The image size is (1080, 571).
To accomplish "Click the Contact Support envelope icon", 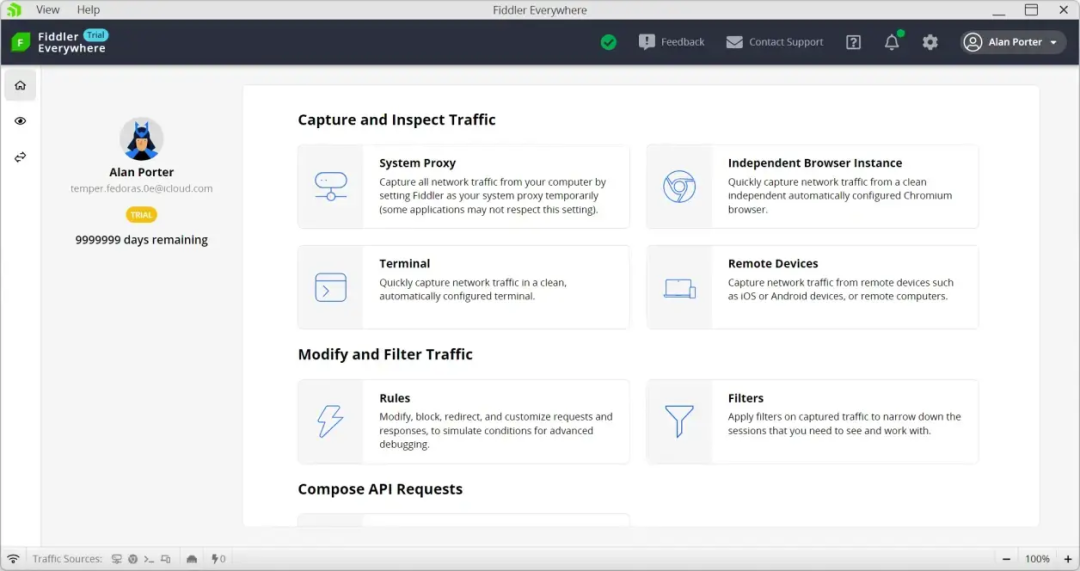I will point(734,42).
